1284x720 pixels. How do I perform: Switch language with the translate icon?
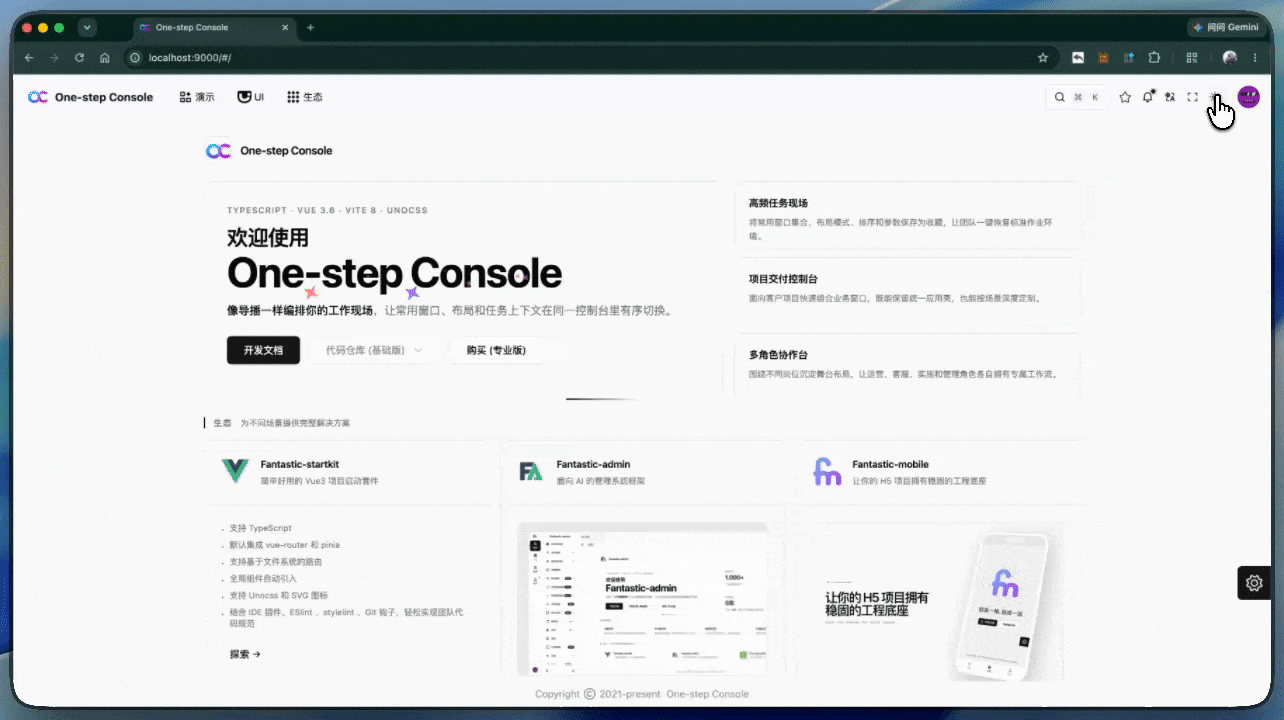(1170, 97)
